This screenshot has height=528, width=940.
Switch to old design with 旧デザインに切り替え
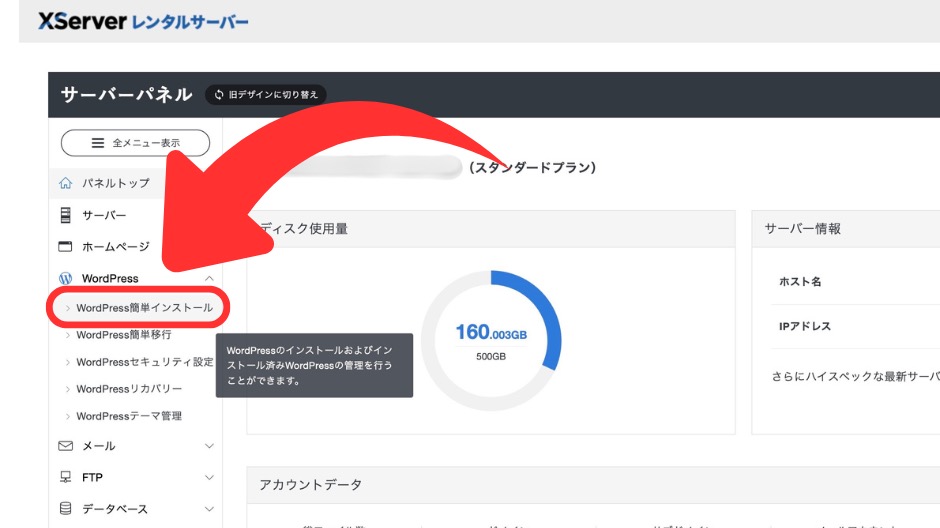(266, 95)
